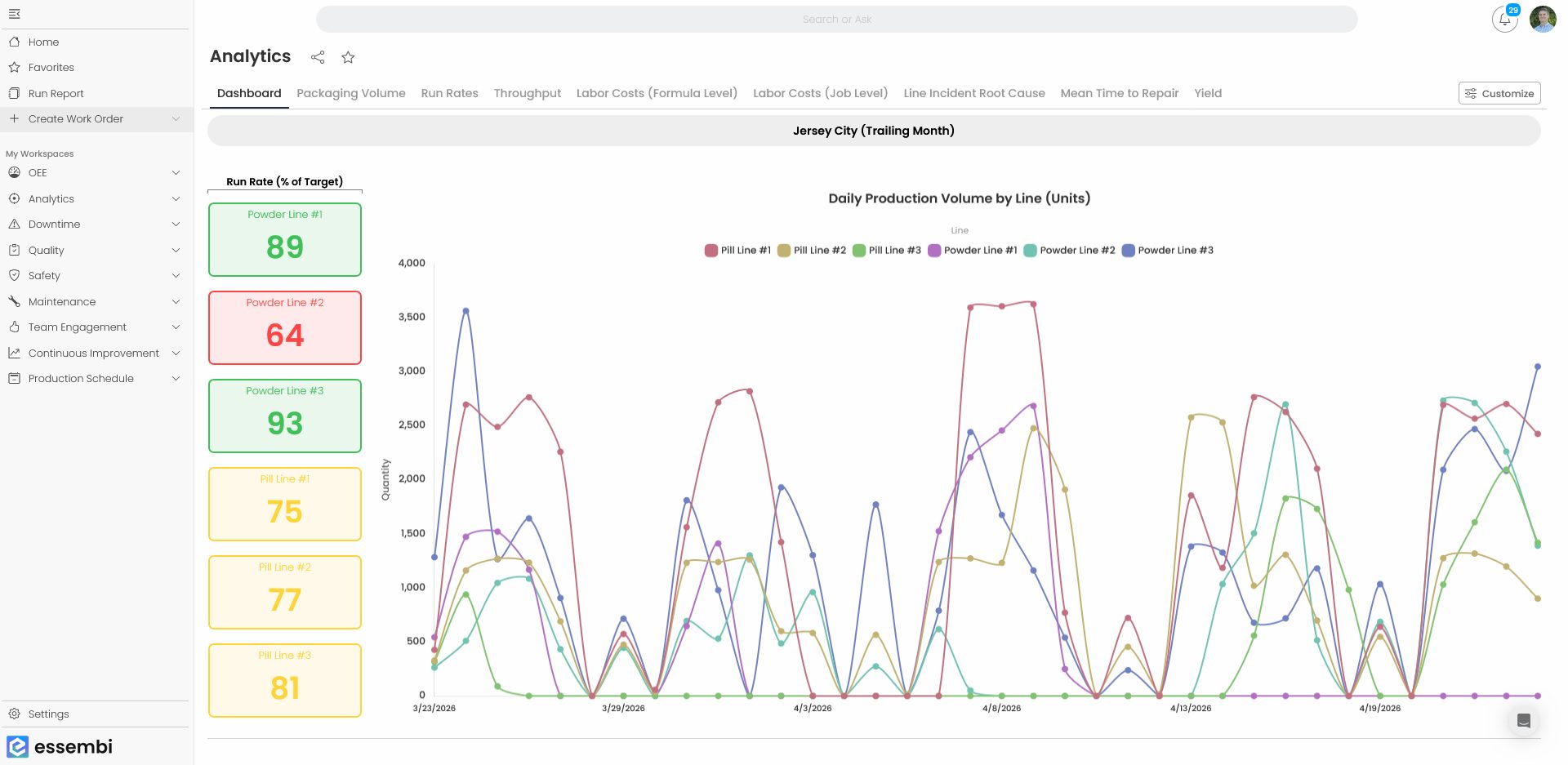This screenshot has width=1568, height=765.
Task: Expand the Production Schedule chevron
Action: (x=176, y=378)
